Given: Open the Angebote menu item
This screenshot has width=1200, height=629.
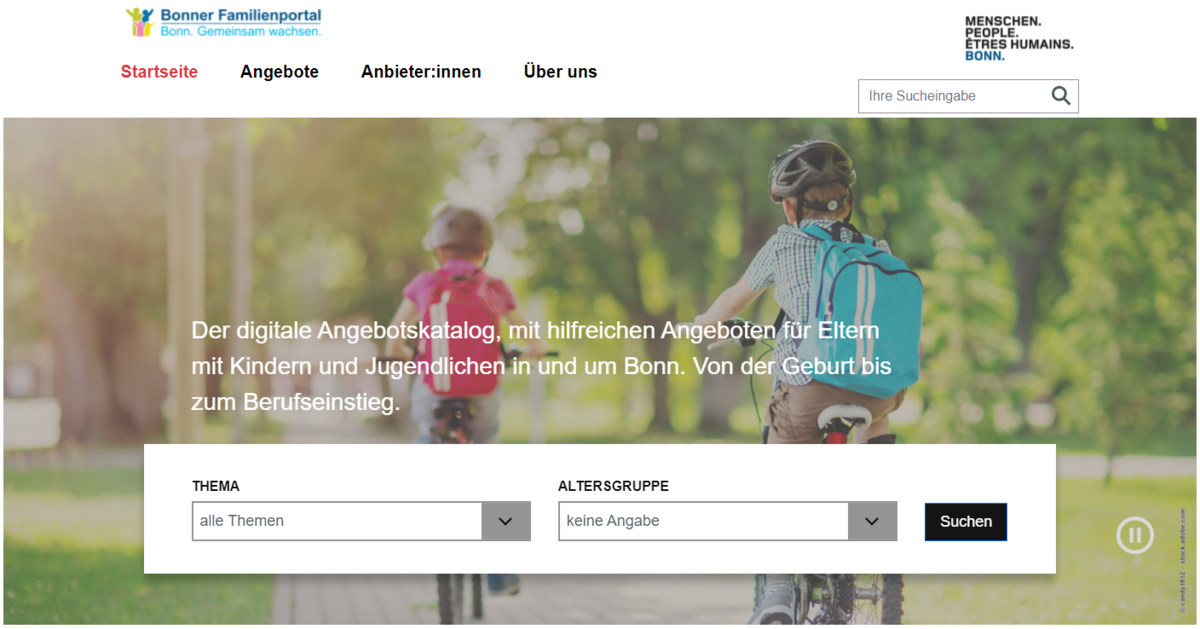Looking at the screenshot, I should [x=279, y=72].
